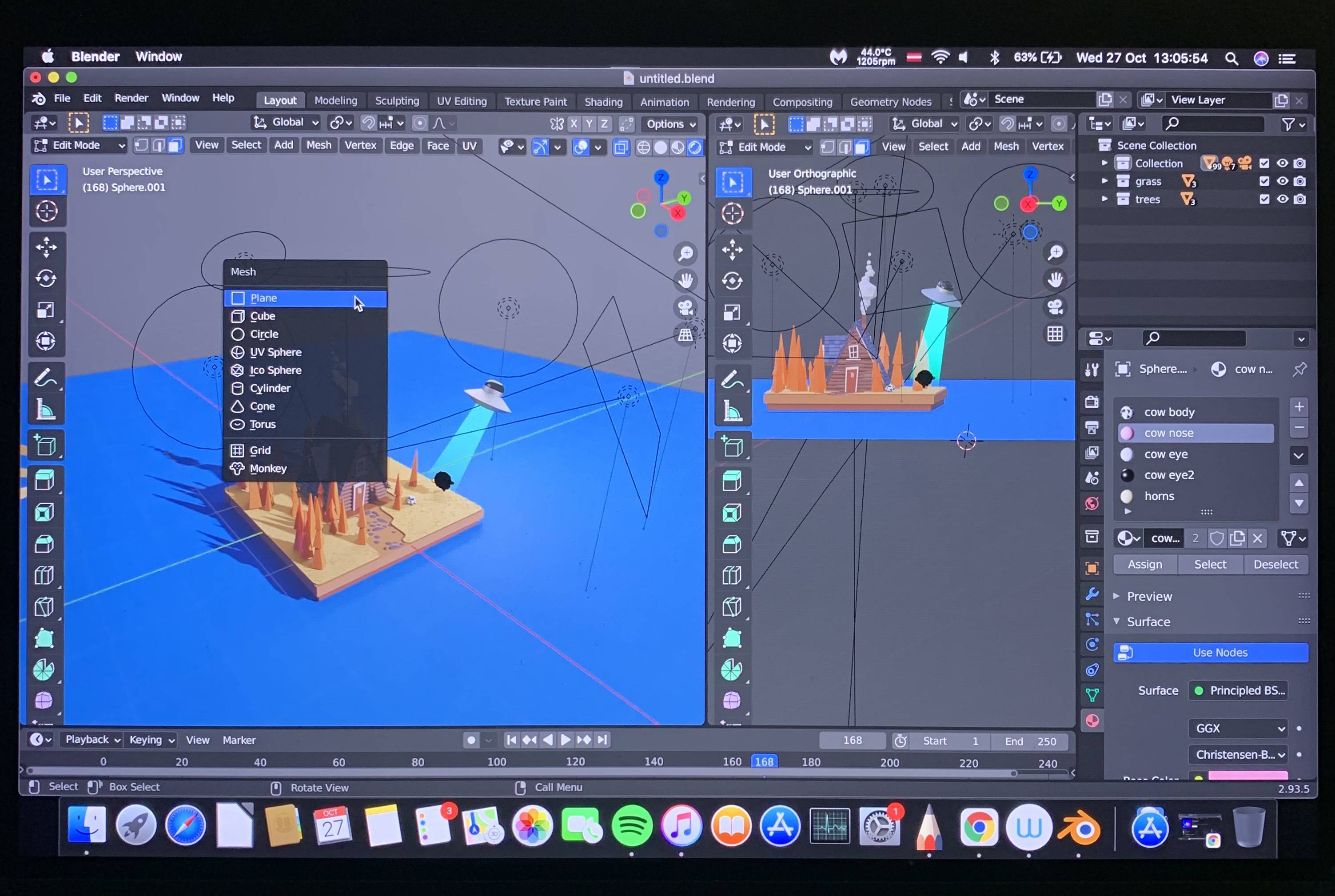Select the Scale tool in left viewport
This screenshot has height=896, width=1335.
46,310
